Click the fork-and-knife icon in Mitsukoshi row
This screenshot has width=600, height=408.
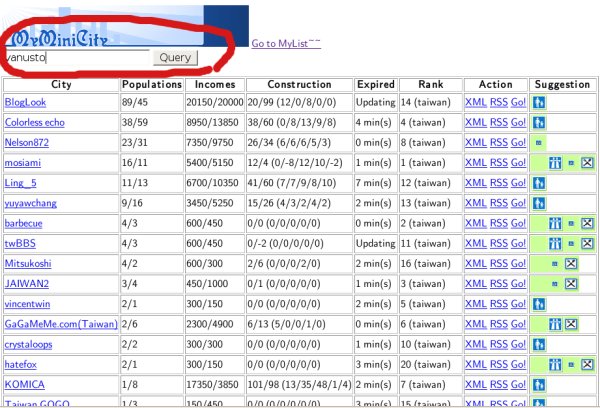pos(571,264)
